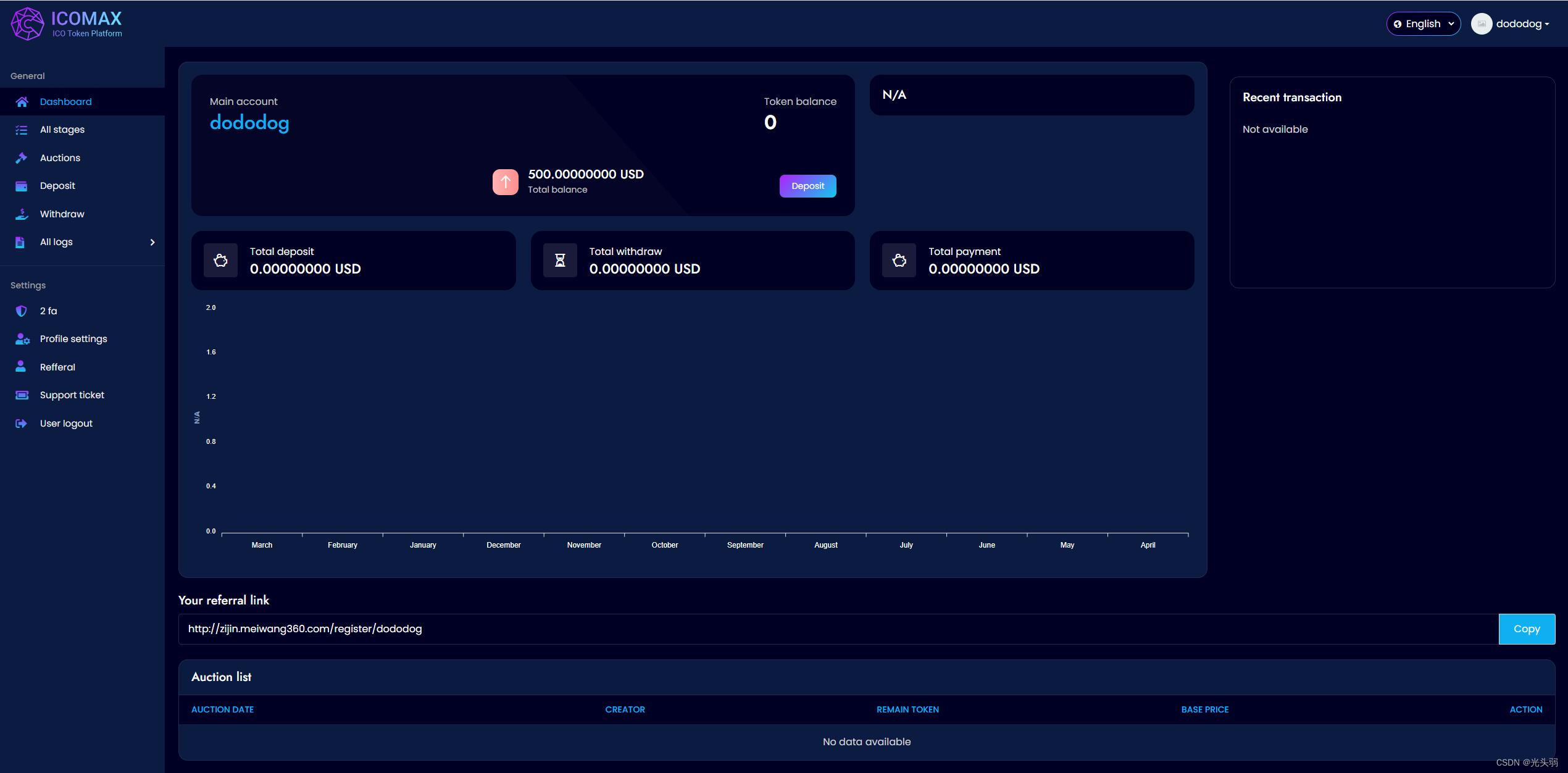Click the Total withdraw hourglass icon

pos(560,261)
